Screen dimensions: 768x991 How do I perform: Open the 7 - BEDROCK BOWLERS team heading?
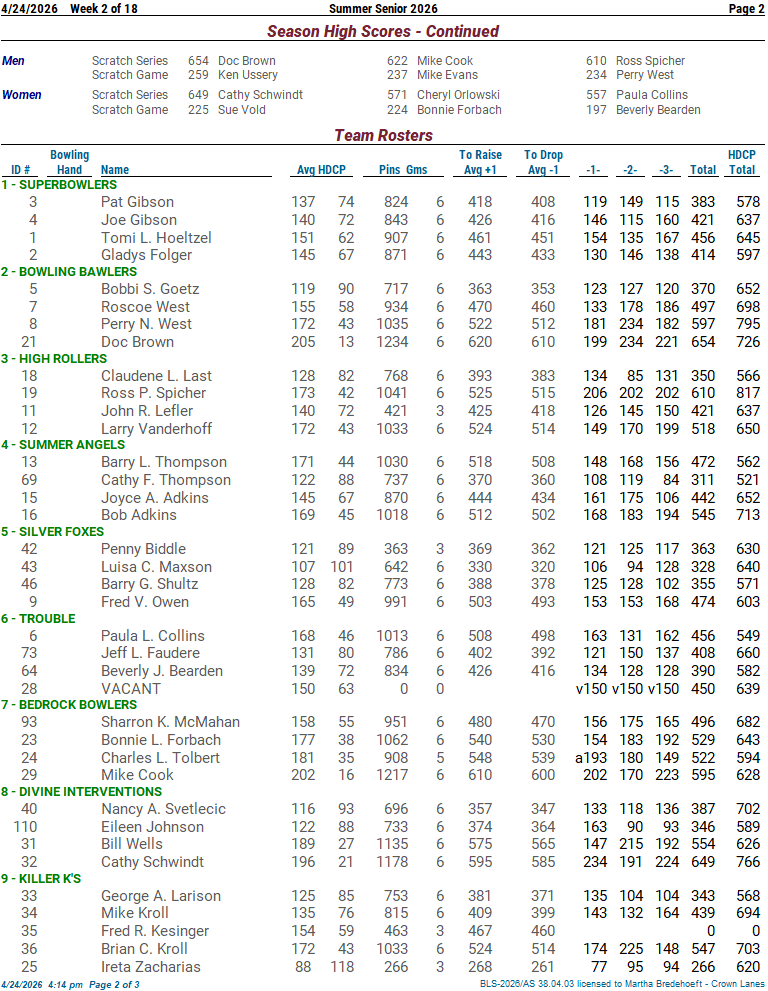[69, 705]
